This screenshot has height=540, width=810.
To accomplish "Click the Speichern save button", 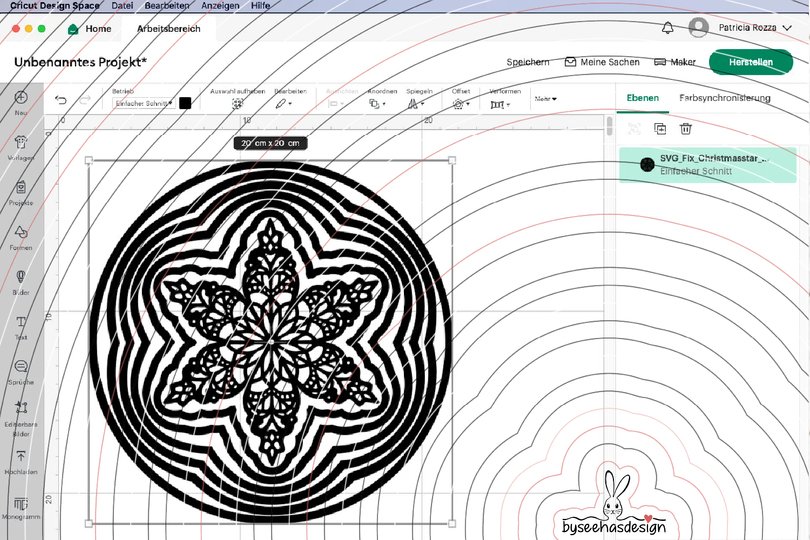I will click(x=527, y=62).
